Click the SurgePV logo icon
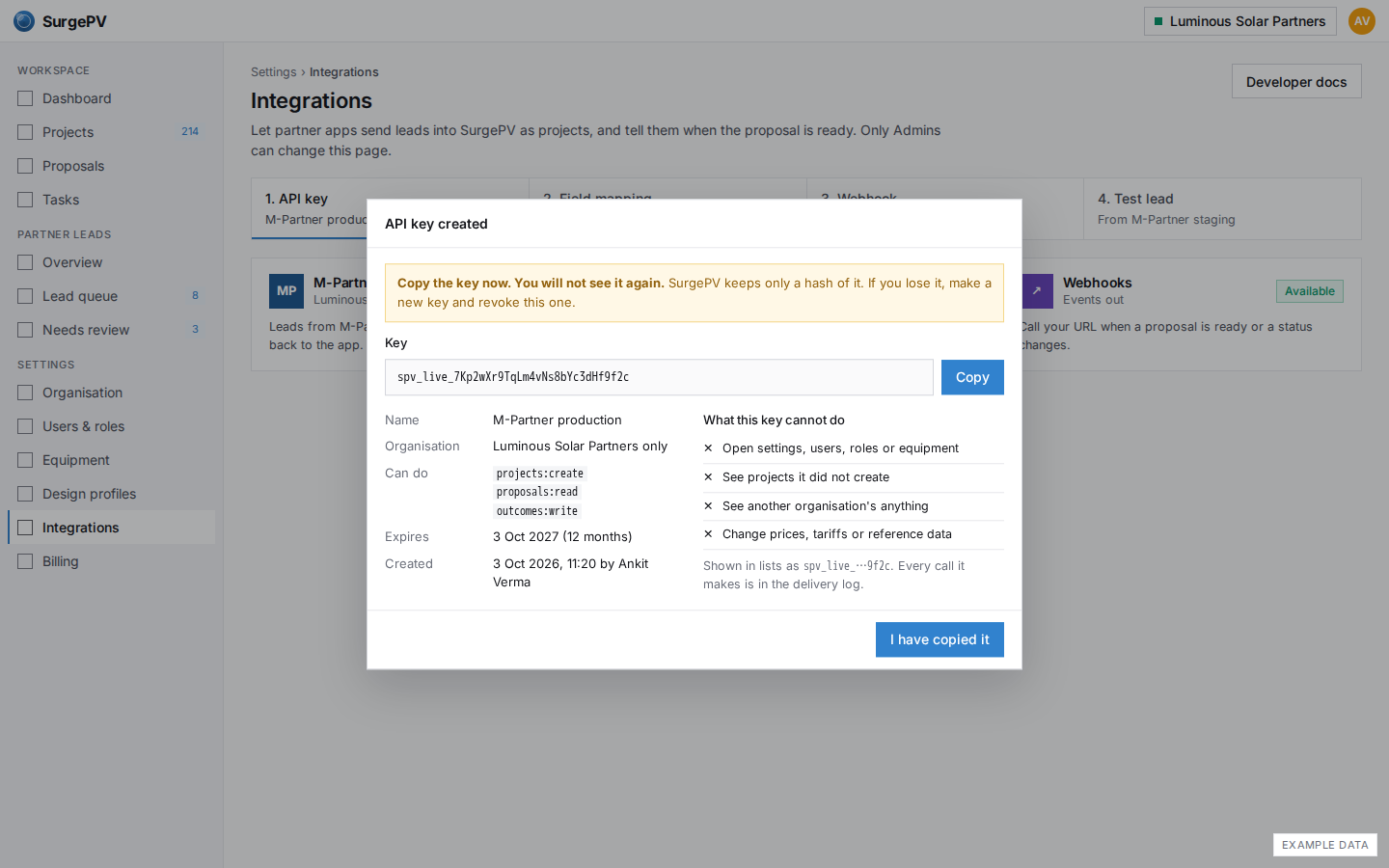Image resolution: width=1389 pixels, height=868 pixels. [24, 21]
